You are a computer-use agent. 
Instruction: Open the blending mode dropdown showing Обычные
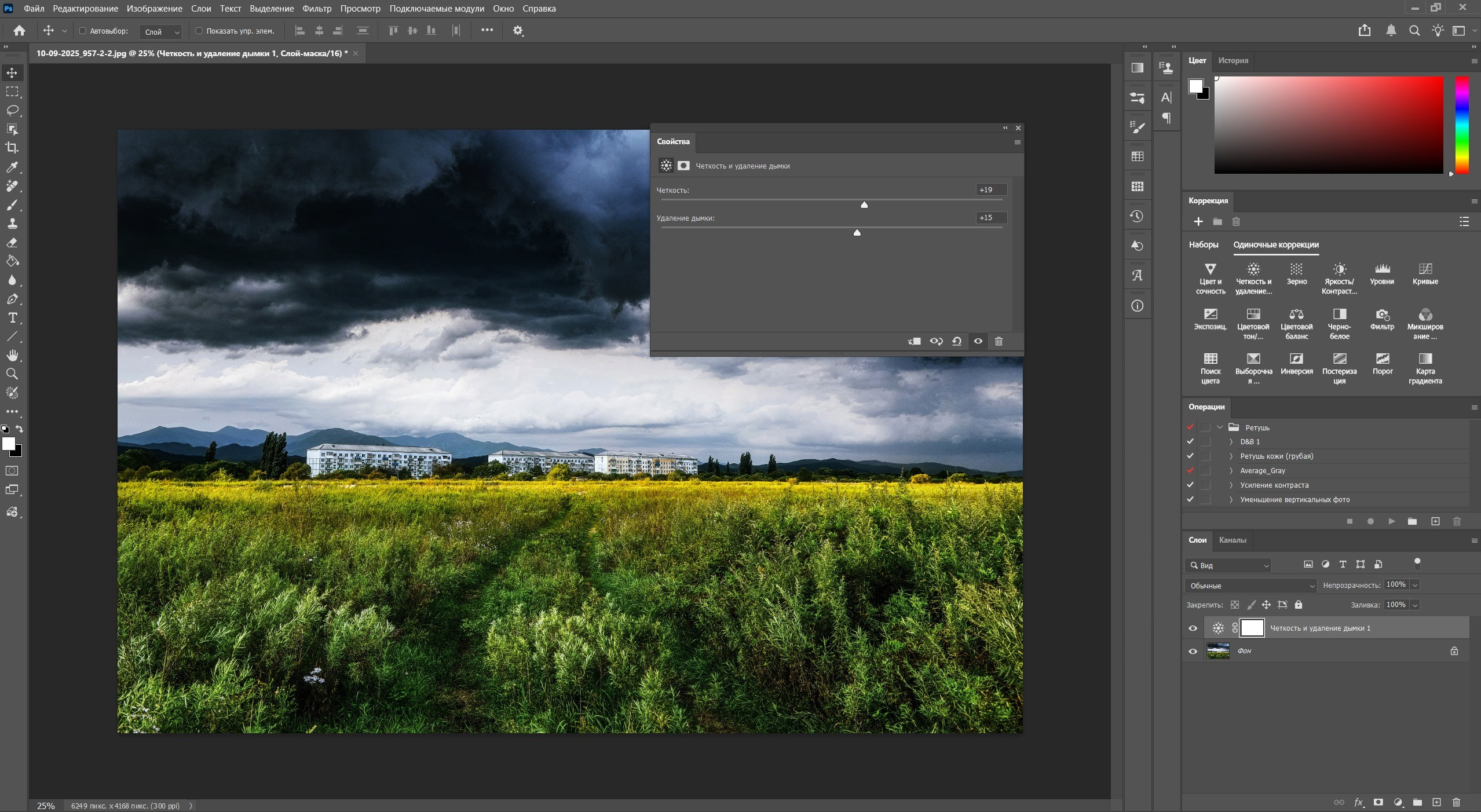pos(1249,586)
